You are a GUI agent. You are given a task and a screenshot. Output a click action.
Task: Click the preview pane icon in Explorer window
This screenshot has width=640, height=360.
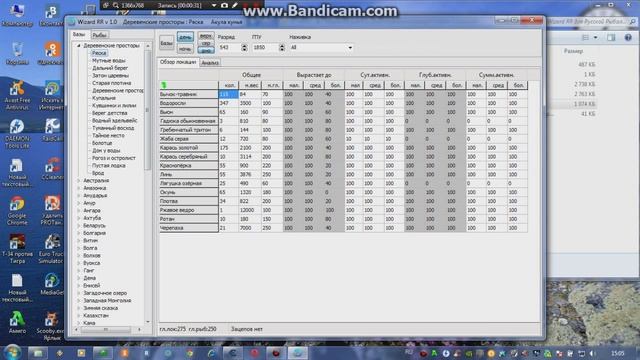611,38
